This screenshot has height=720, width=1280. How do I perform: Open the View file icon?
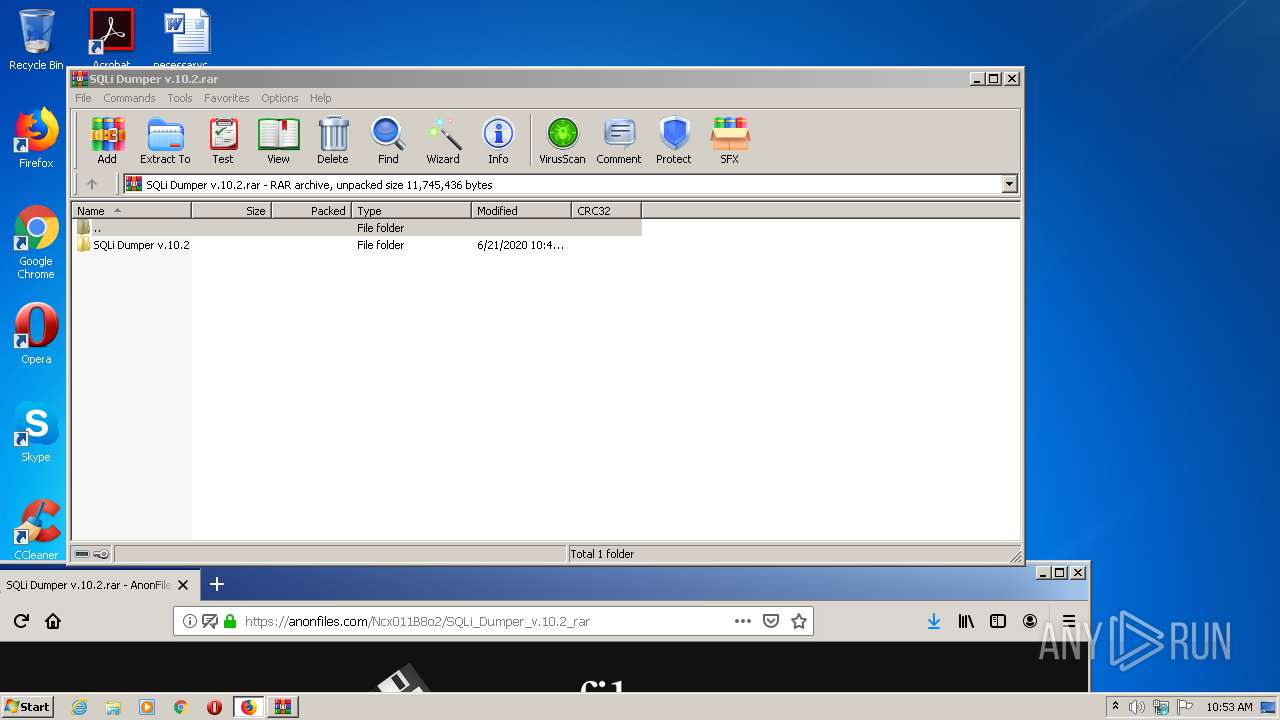click(x=278, y=140)
